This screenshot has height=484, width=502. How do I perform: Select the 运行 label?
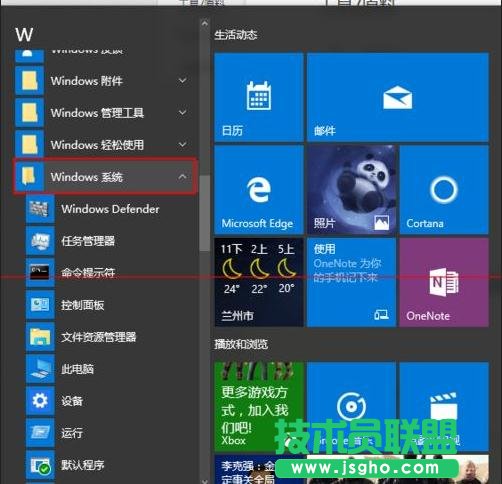coord(72,433)
